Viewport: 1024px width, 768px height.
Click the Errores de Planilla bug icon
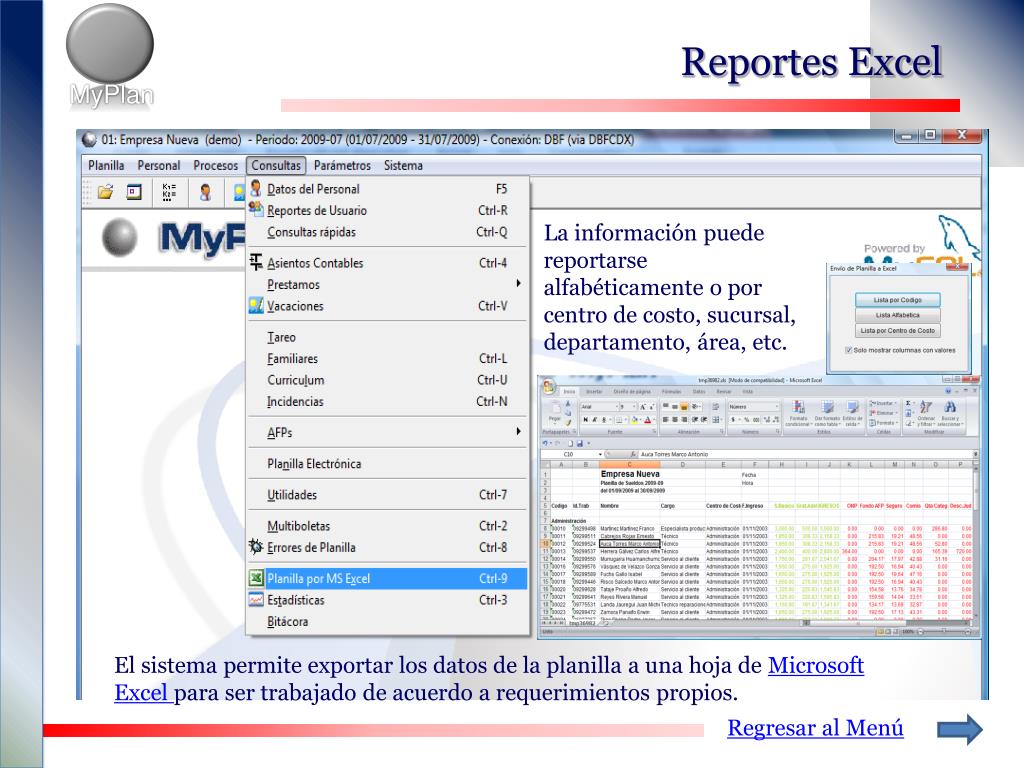256,547
